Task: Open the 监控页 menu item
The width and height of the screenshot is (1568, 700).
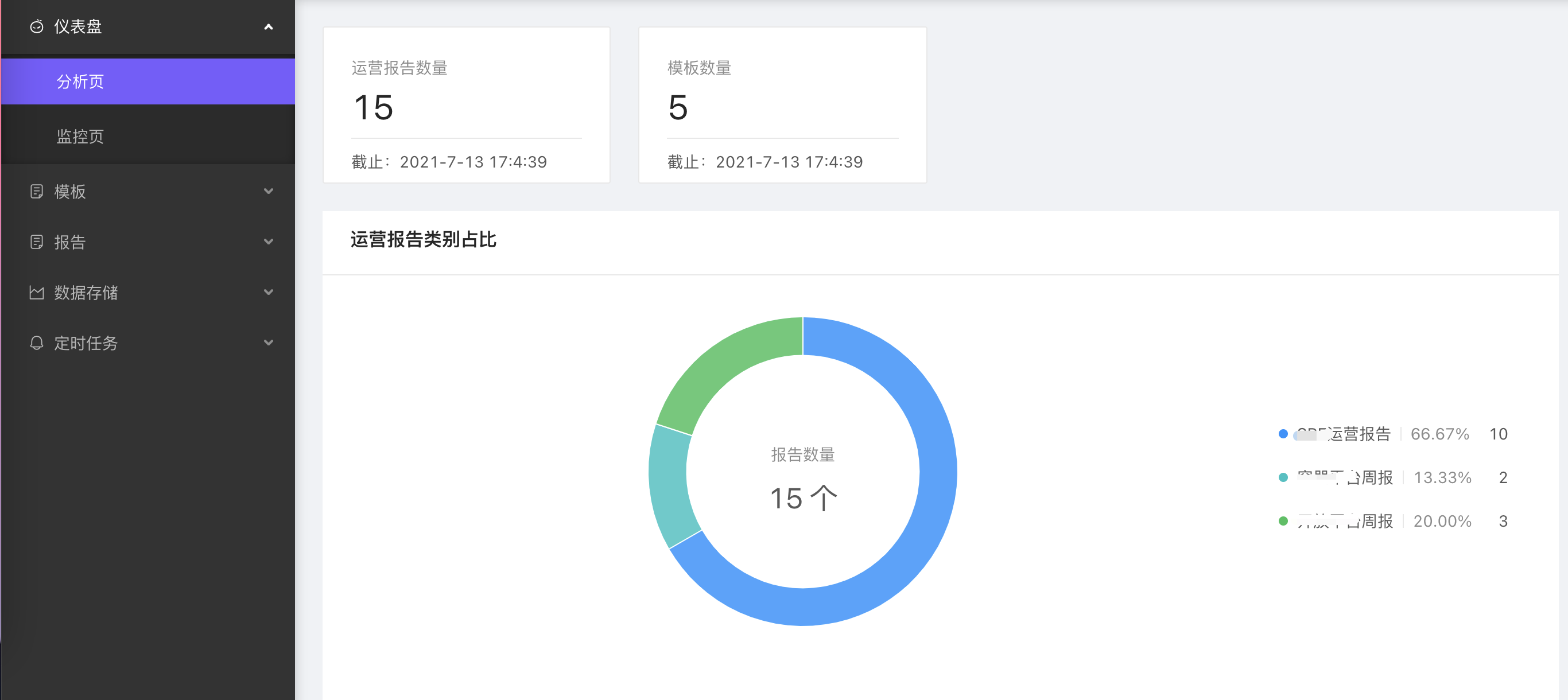Action: coord(80,137)
